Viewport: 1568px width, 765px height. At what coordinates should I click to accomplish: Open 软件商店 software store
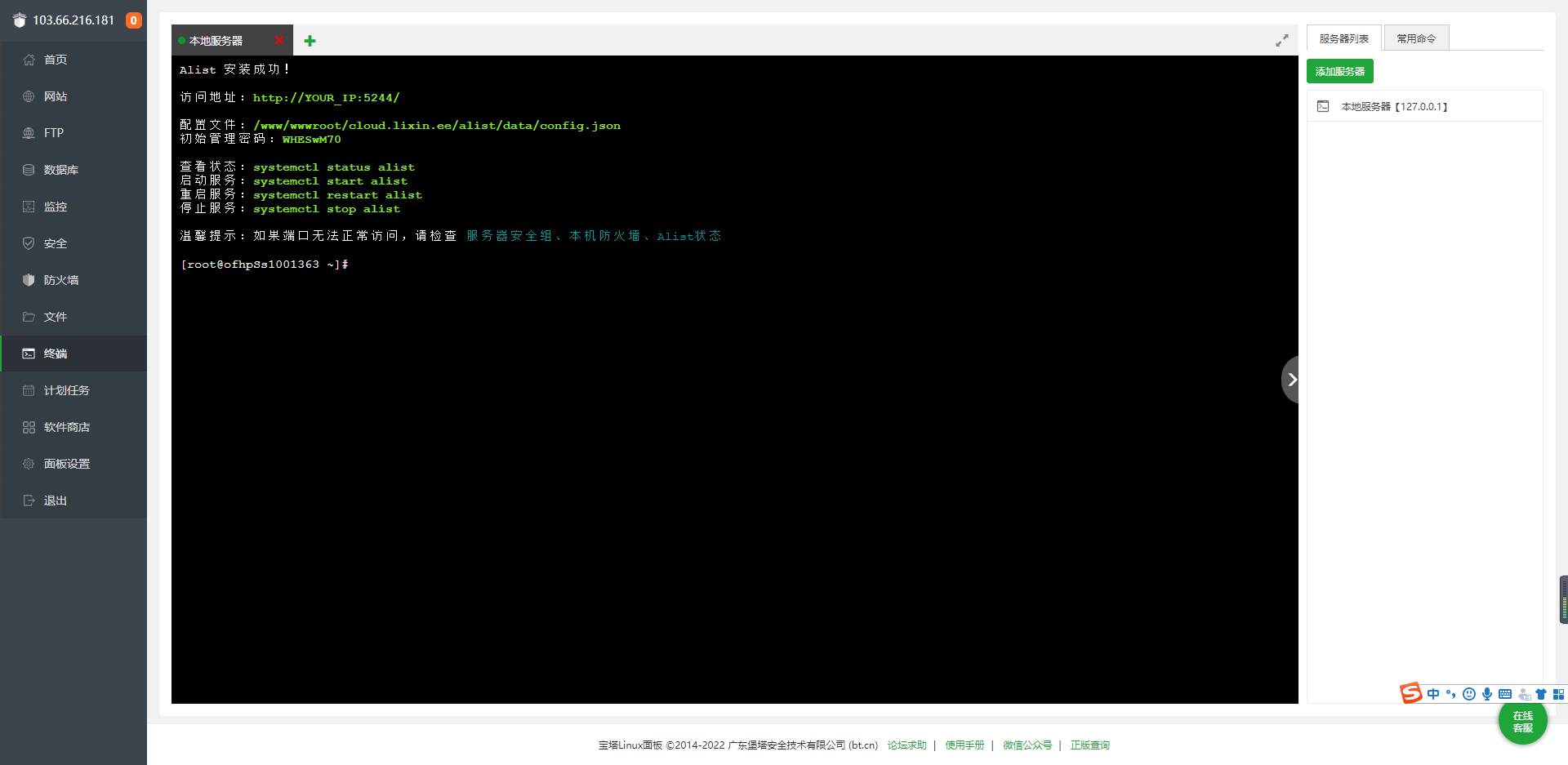coord(73,427)
